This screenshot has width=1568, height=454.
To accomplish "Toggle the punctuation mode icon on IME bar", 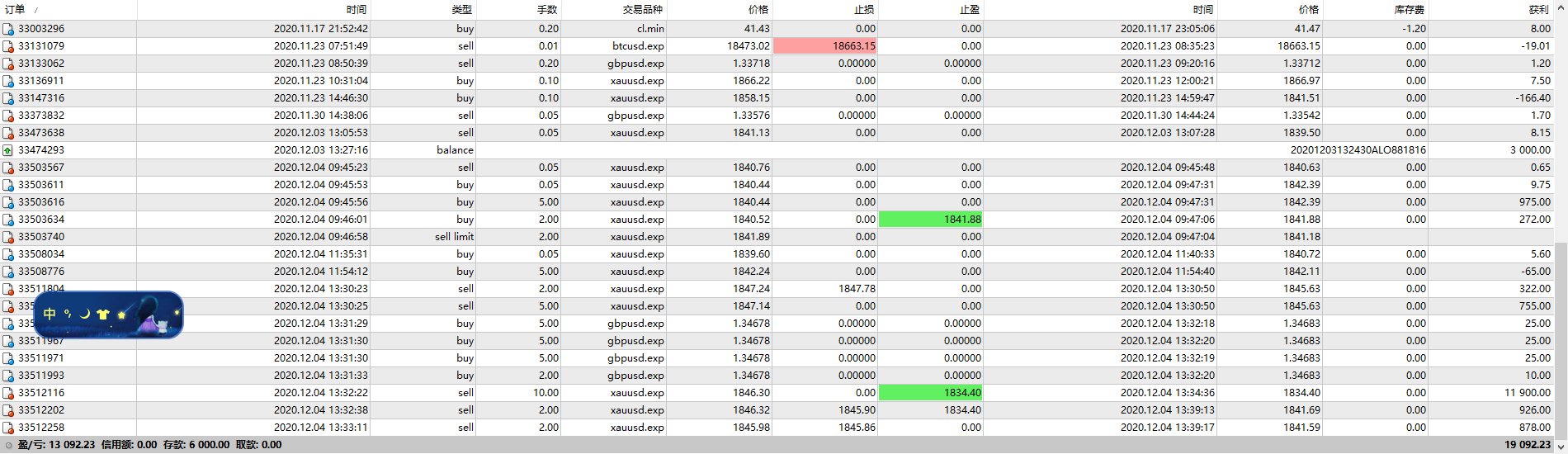I will [x=68, y=314].
